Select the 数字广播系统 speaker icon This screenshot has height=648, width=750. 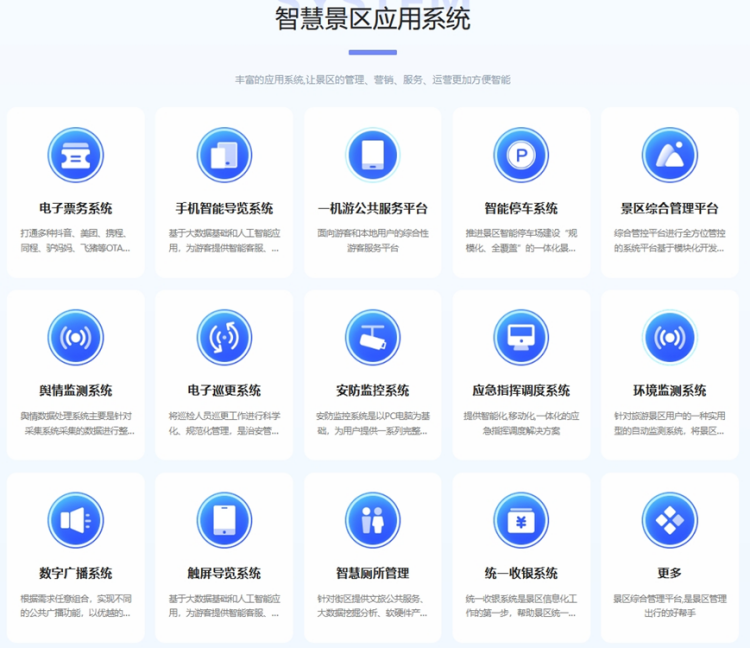[x=76, y=521]
